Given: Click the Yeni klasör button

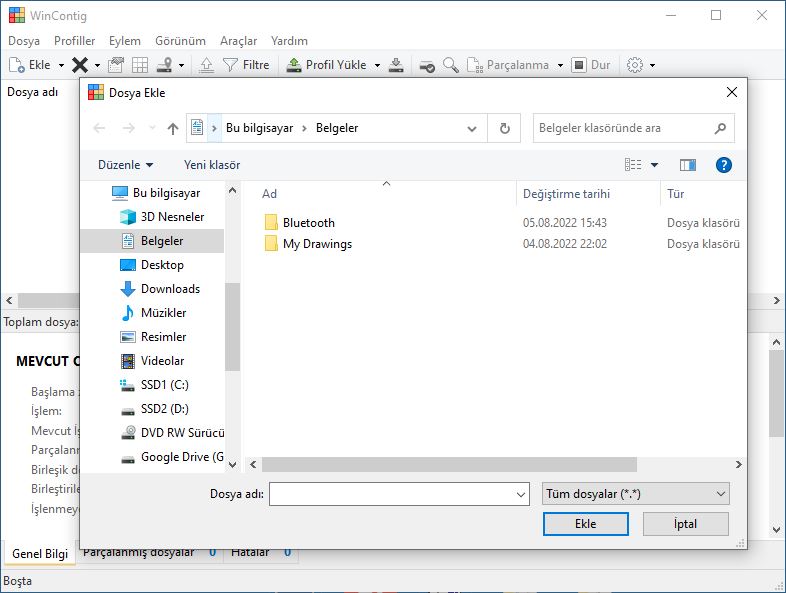Looking at the screenshot, I should coord(212,165).
